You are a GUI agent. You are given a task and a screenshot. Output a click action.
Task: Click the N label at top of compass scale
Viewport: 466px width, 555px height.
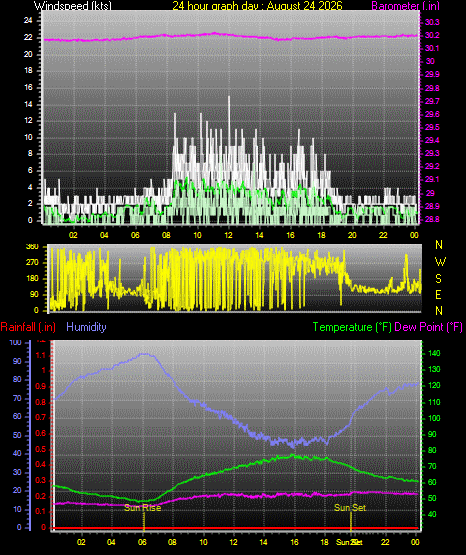(x=439, y=245)
